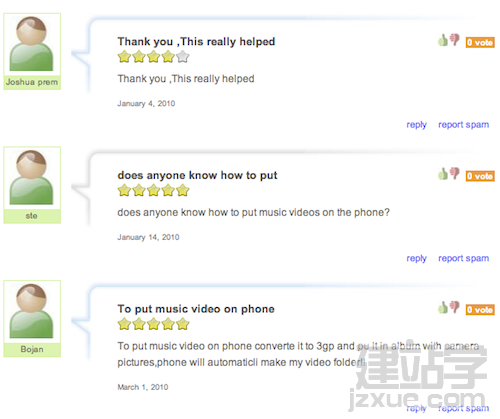Reply to the January 4, 2010 comment
Screen dimensions: 500x419
416,125
